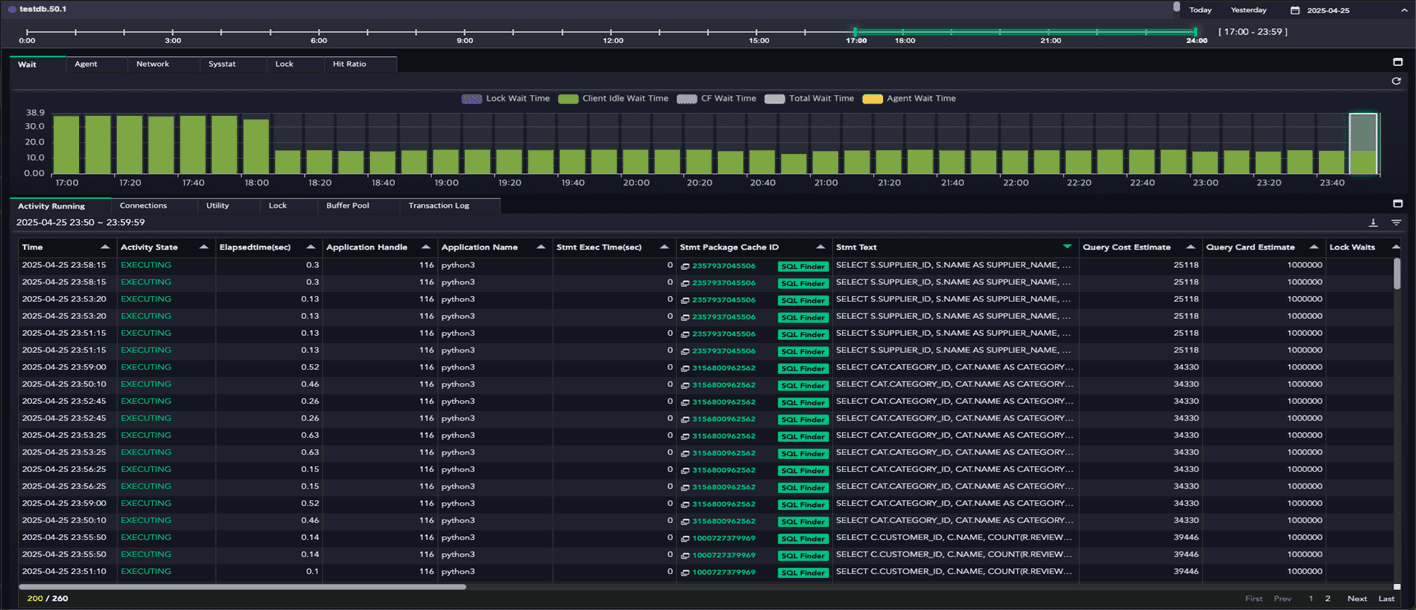Click the '[ 17:00 - 23:59 ]' range text
The height and width of the screenshot is (610, 1416).
click(x=1252, y=32)
